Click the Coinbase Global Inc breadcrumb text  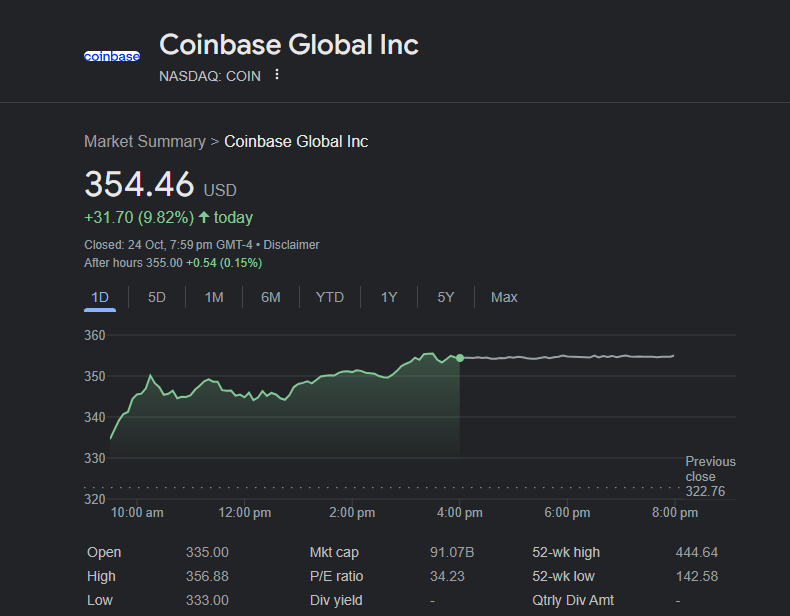point(296,142)
